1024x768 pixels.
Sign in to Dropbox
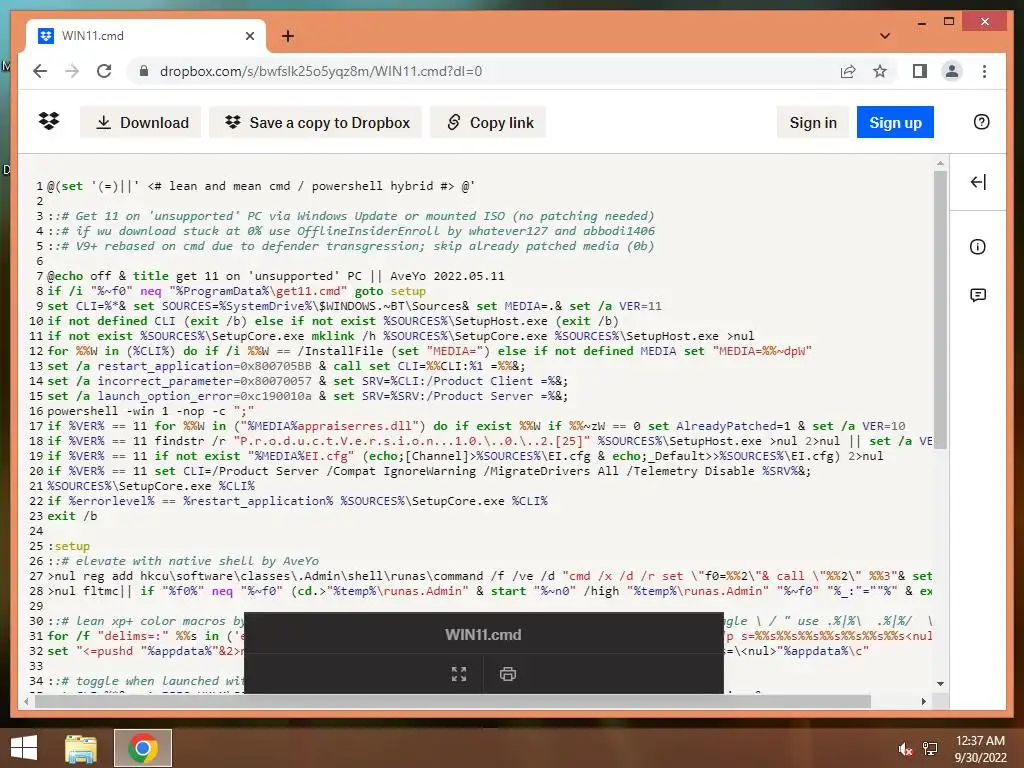pyautogui.click(x=812, y=122)
